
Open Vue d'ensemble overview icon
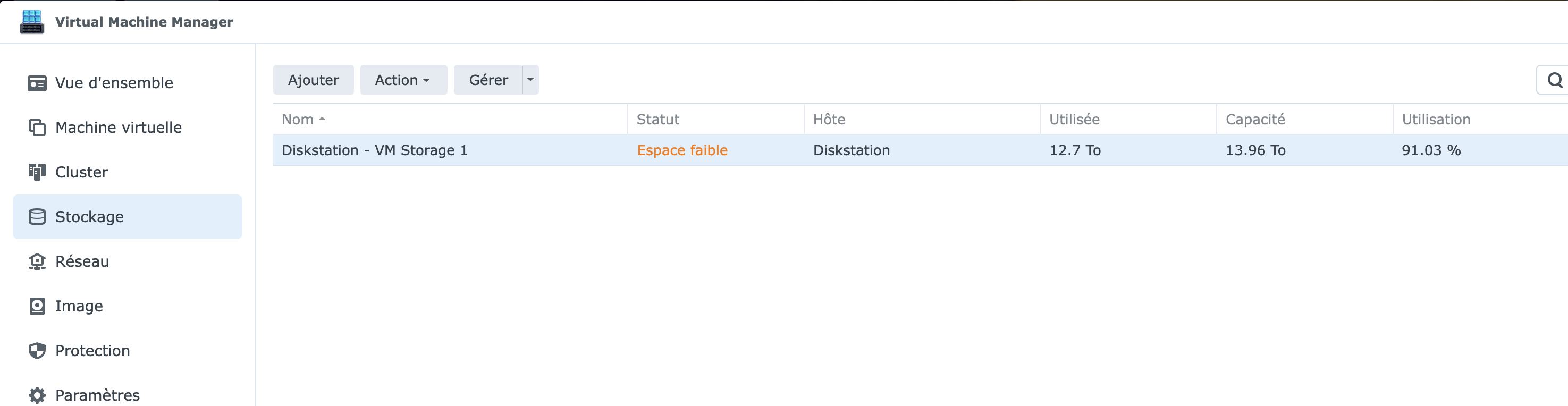pos(37,83)
